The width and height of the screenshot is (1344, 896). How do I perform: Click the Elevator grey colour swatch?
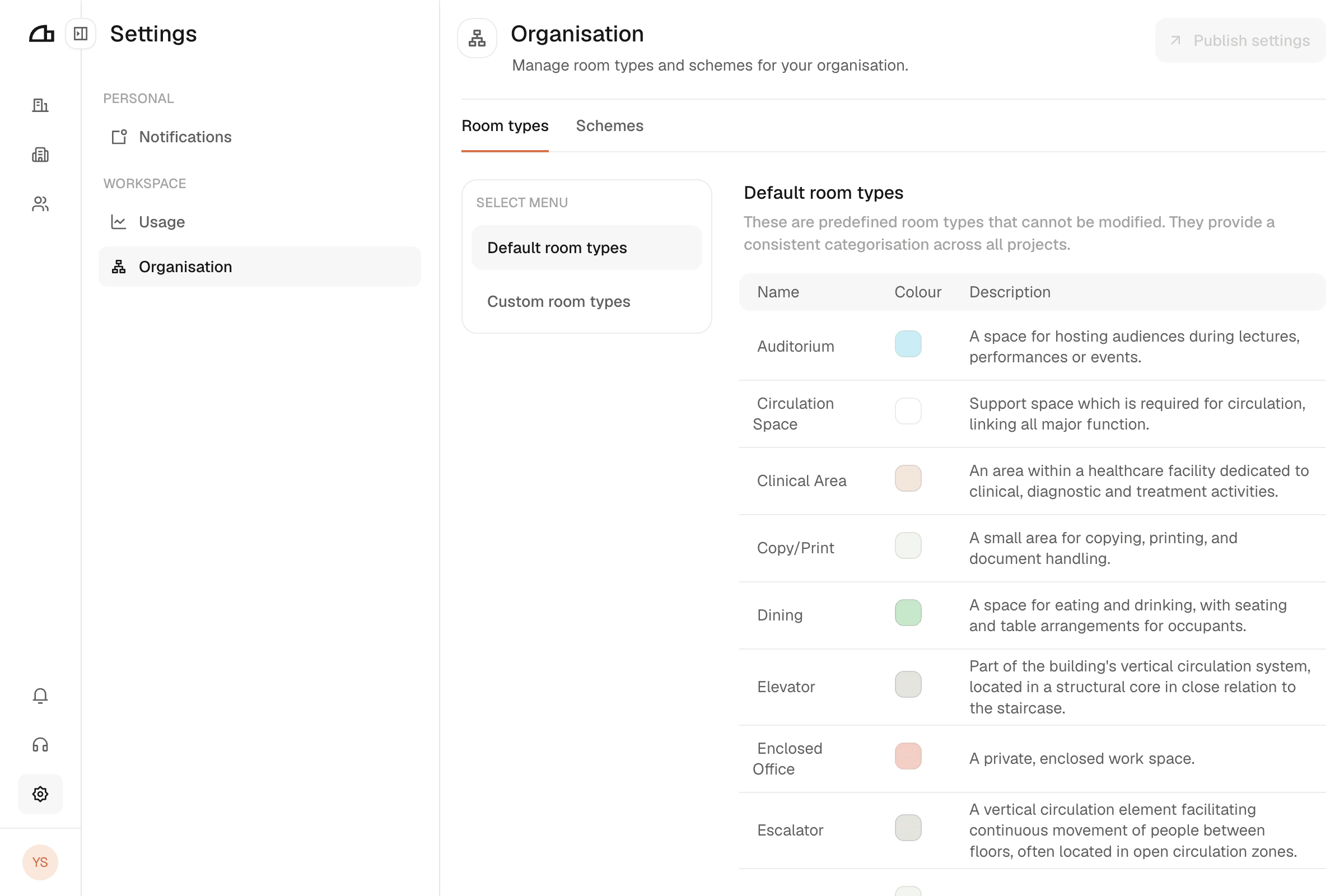click(908, 684)
